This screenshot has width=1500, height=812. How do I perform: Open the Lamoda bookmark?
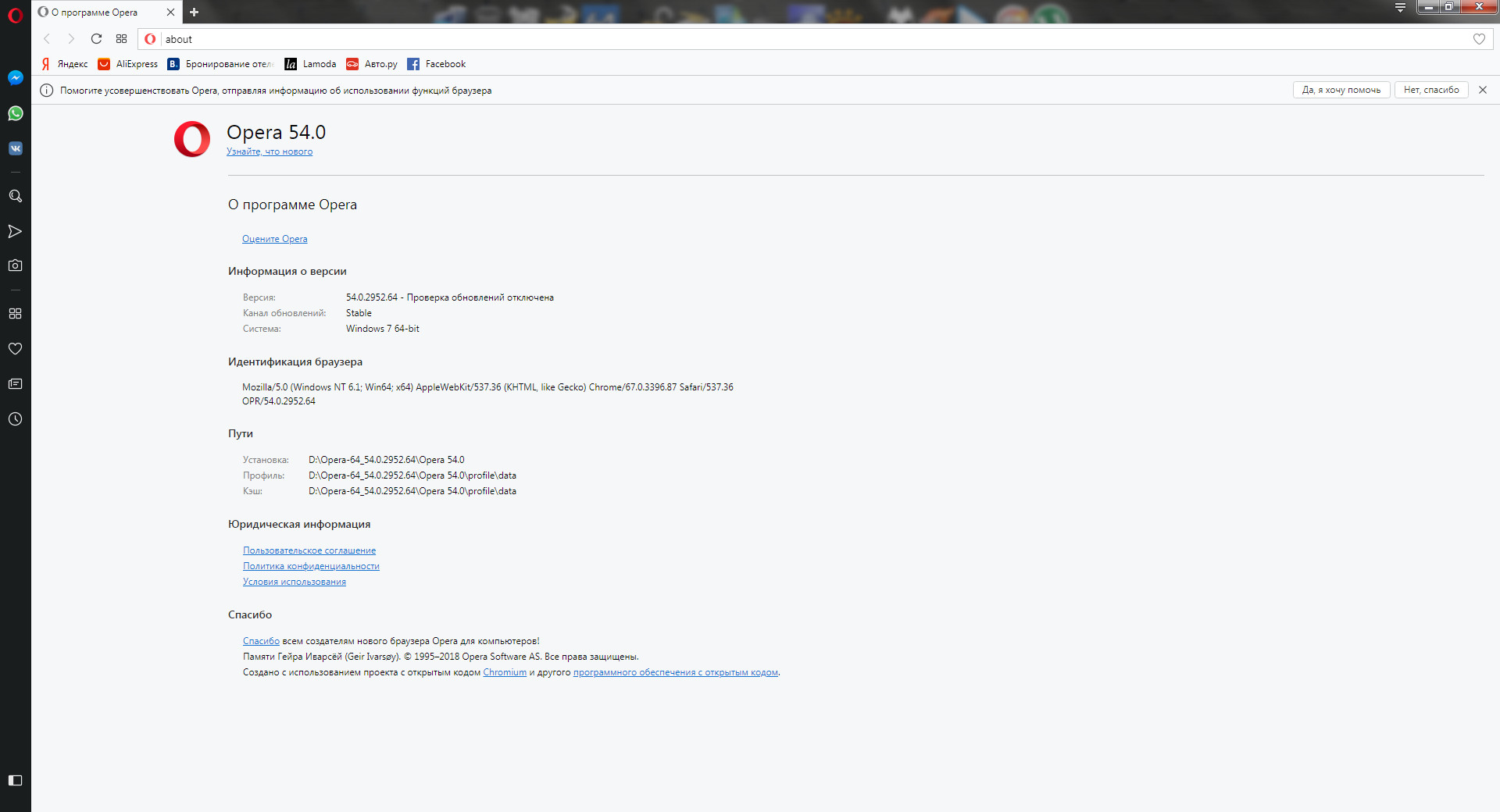tap(310, 64)
